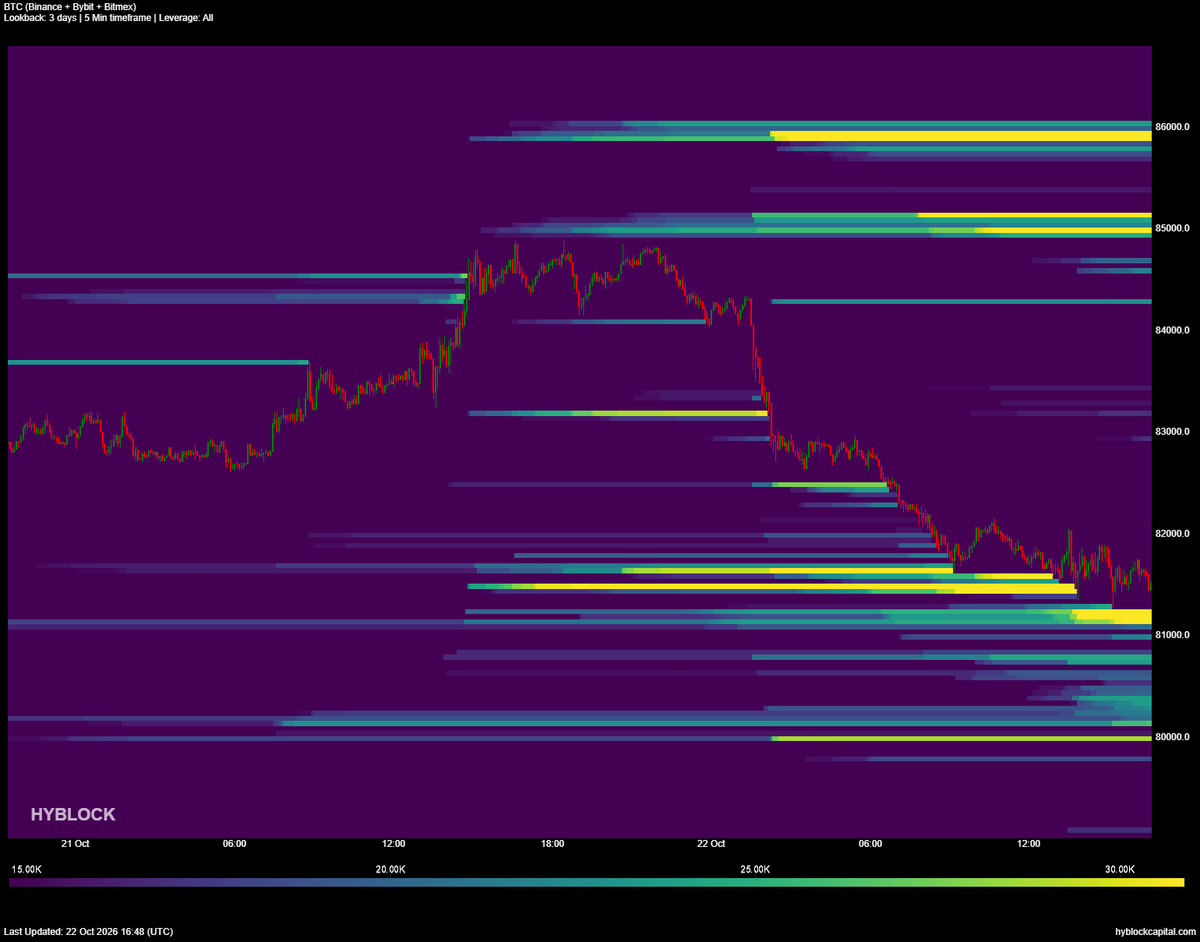Click the 80000.0 price axis label

tap(1172, 738)
